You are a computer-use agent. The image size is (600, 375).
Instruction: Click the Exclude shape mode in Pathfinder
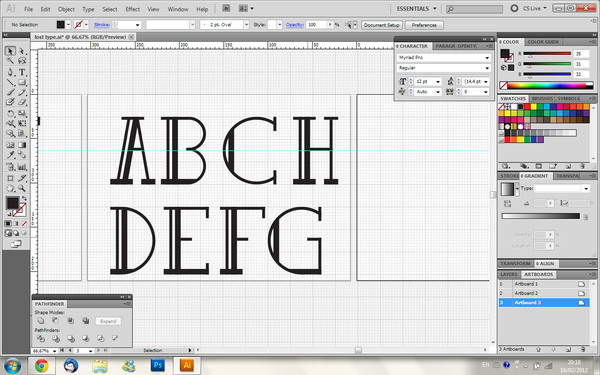coord(85,321)
